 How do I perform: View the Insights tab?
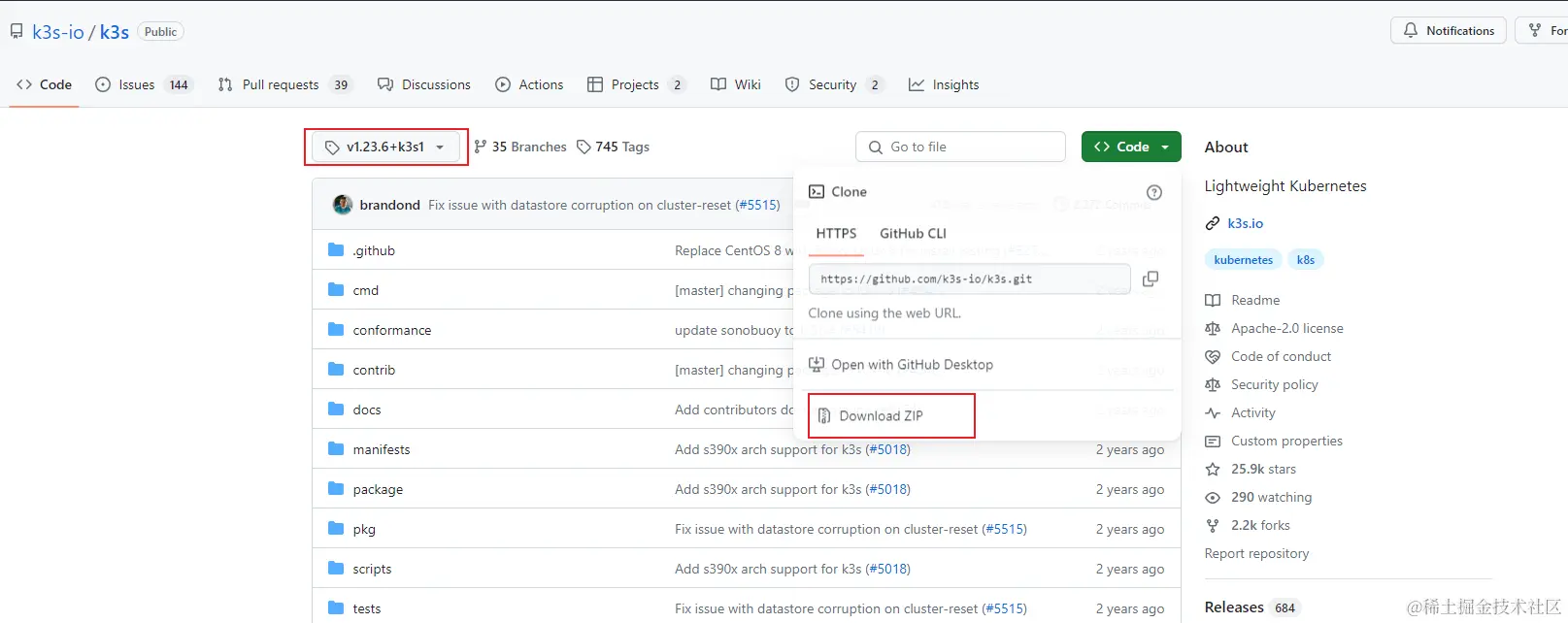coord(944,84)
